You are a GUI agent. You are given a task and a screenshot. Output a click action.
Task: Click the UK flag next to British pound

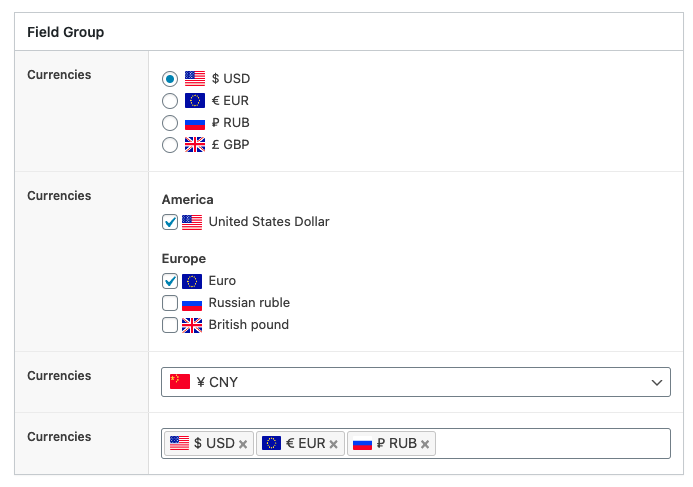pos(192,325)
